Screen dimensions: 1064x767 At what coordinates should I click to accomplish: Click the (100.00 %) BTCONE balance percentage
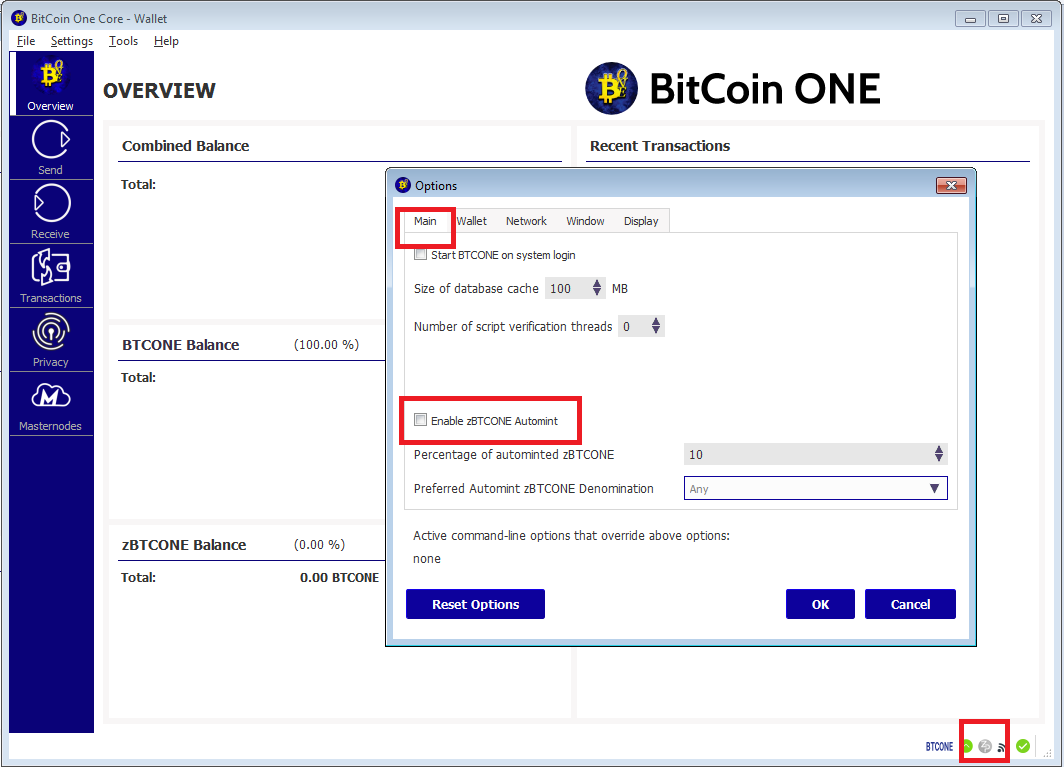(x=326, y=344)
